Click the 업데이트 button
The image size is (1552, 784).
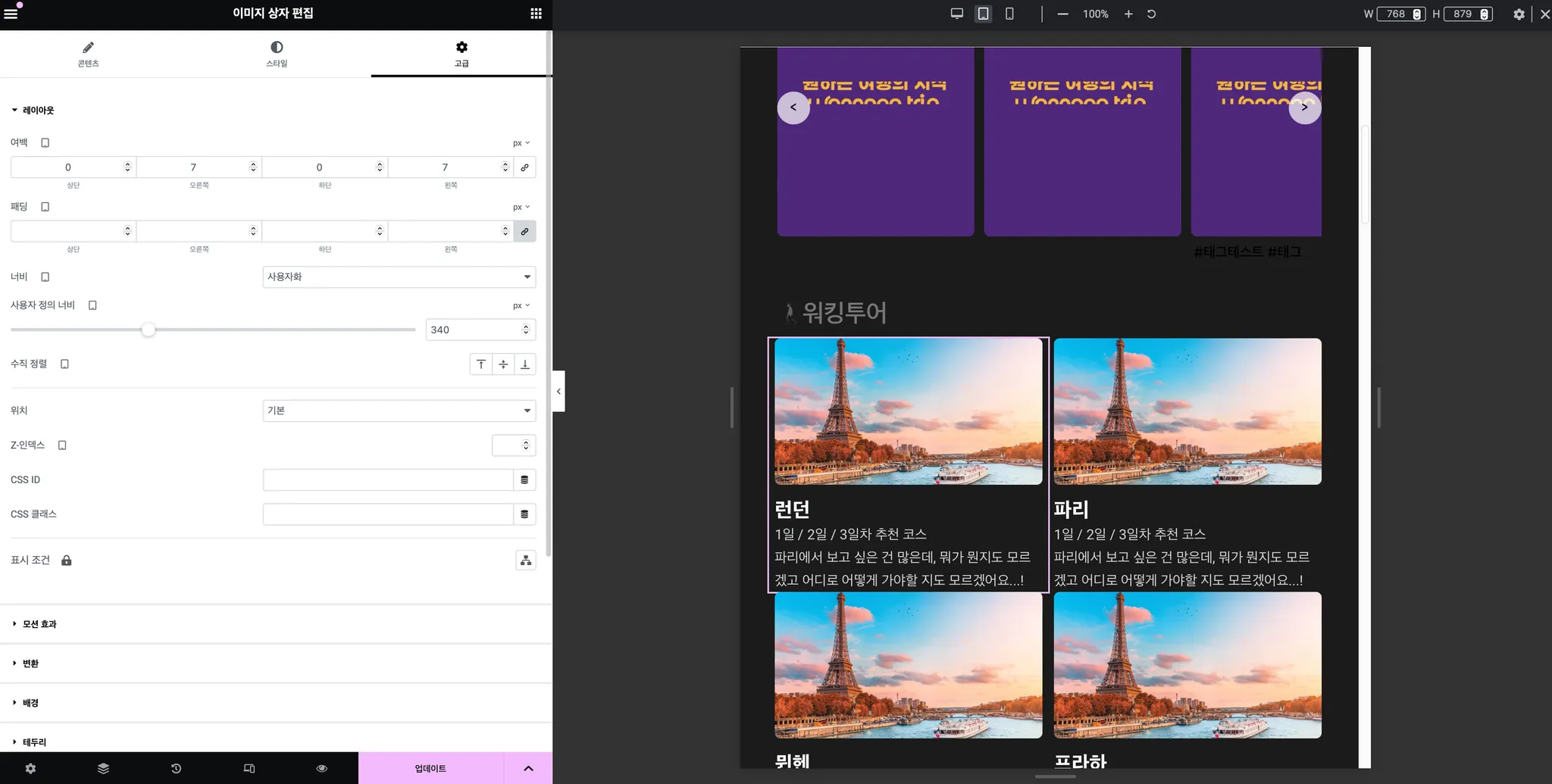point(430,768)
